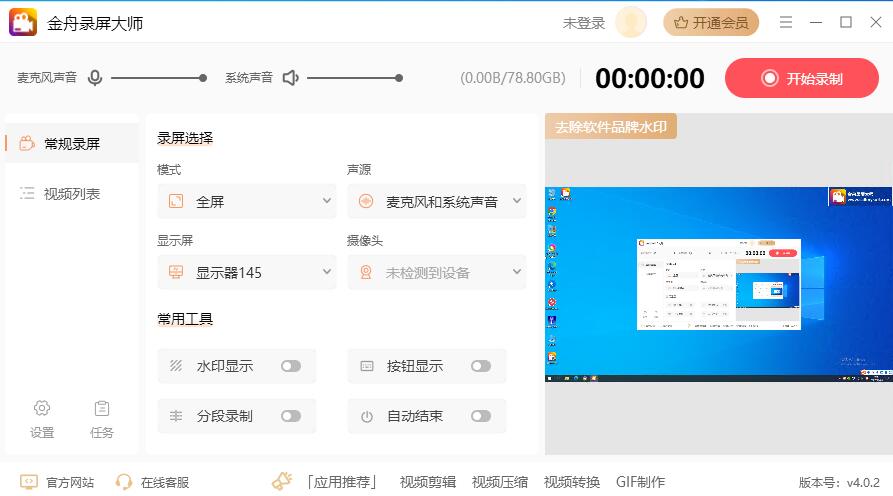Open Settings via the gear icon
The width and height of the screenshot is (893, 496).
click(42, 408)
